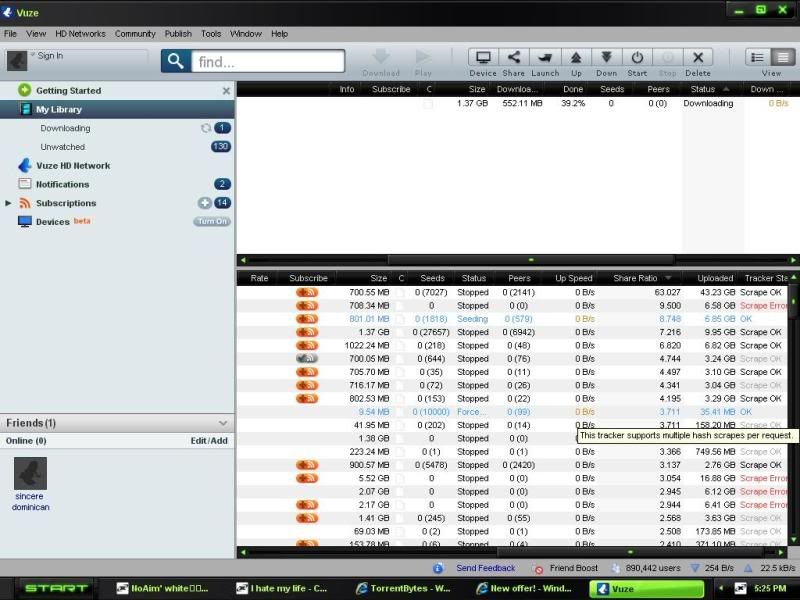
Task: Move torrent Down with toolbar icon
Action: pos(607,58)
